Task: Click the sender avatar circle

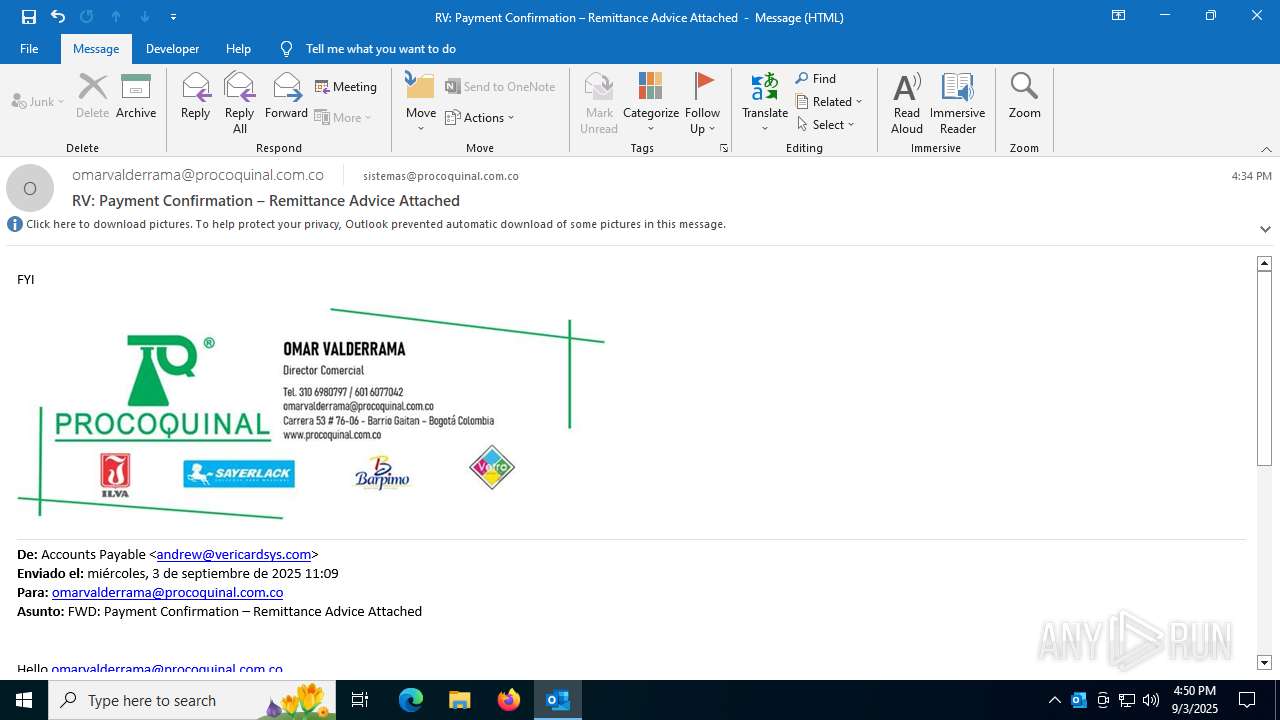Action: 30,188
